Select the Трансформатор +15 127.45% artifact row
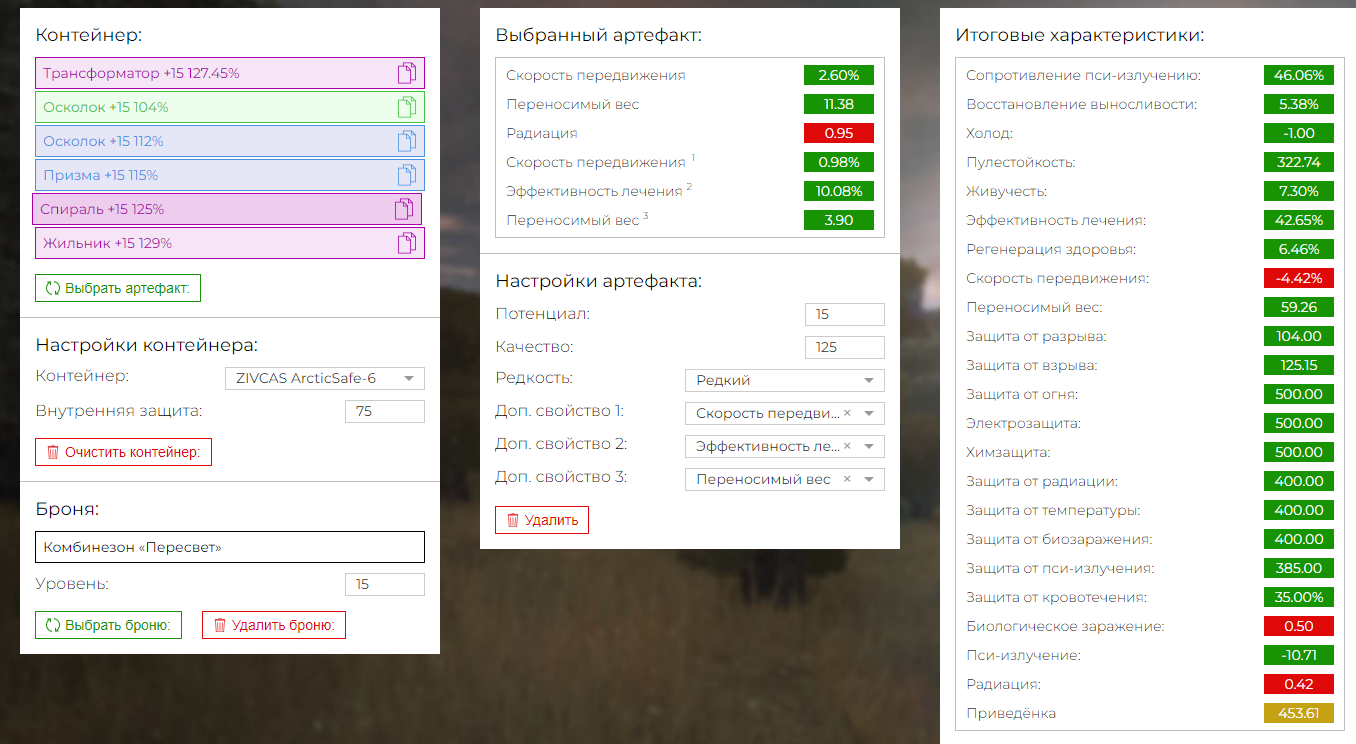The width and height of the screenshot is (1356, 744). [230, 73]
